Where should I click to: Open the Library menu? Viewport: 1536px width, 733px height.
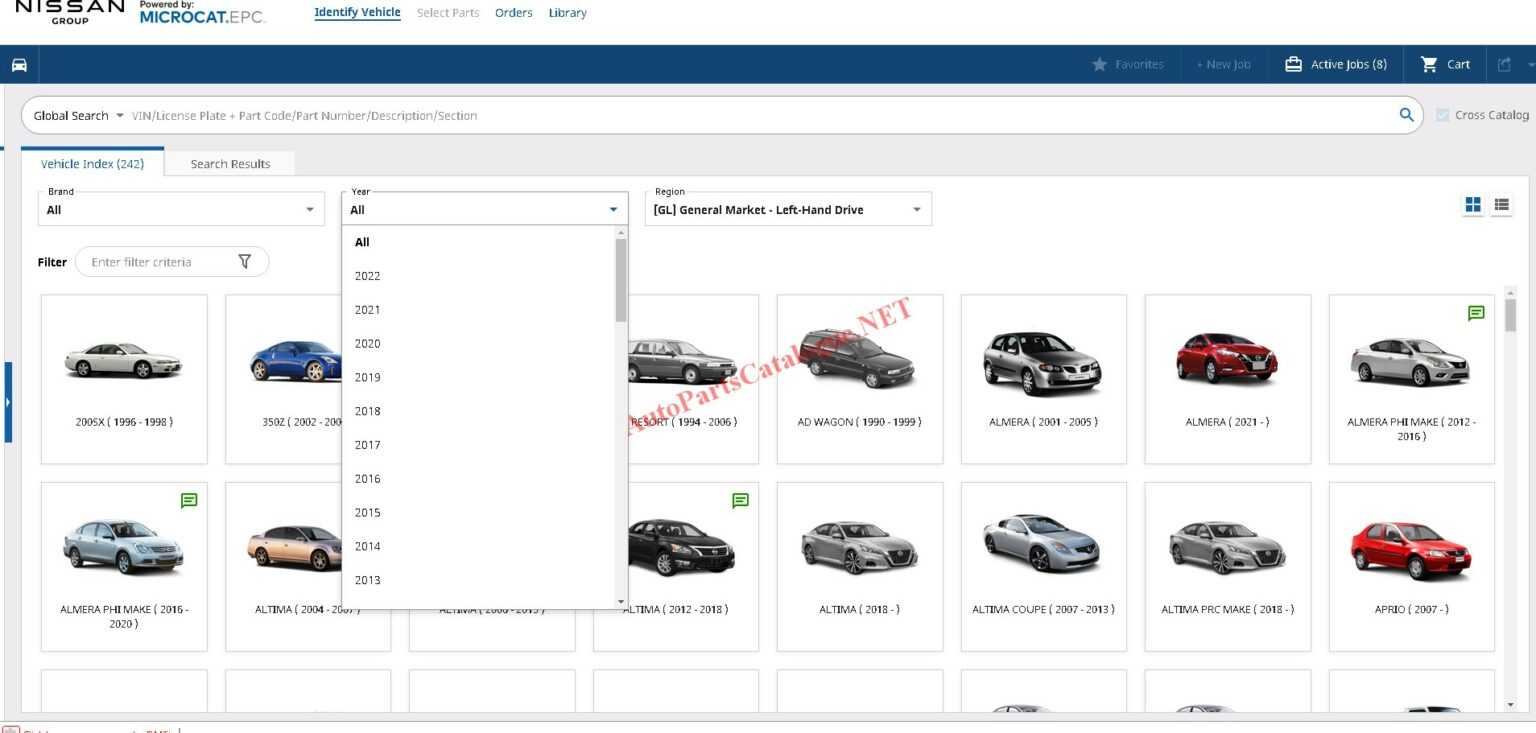[x=567, y=13]
